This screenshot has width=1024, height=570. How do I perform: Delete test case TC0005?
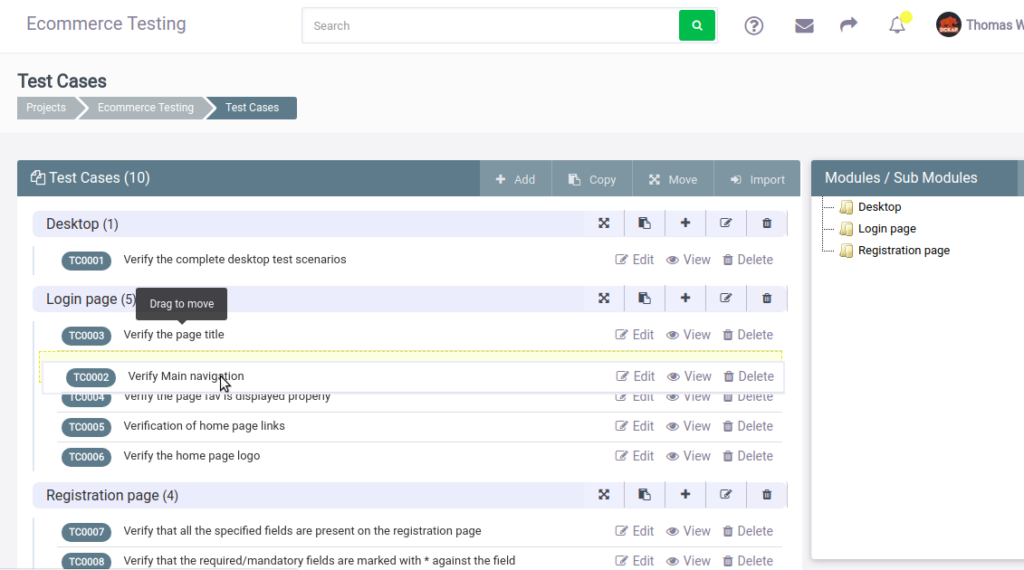pyautogui.click(x=748, y=426)
